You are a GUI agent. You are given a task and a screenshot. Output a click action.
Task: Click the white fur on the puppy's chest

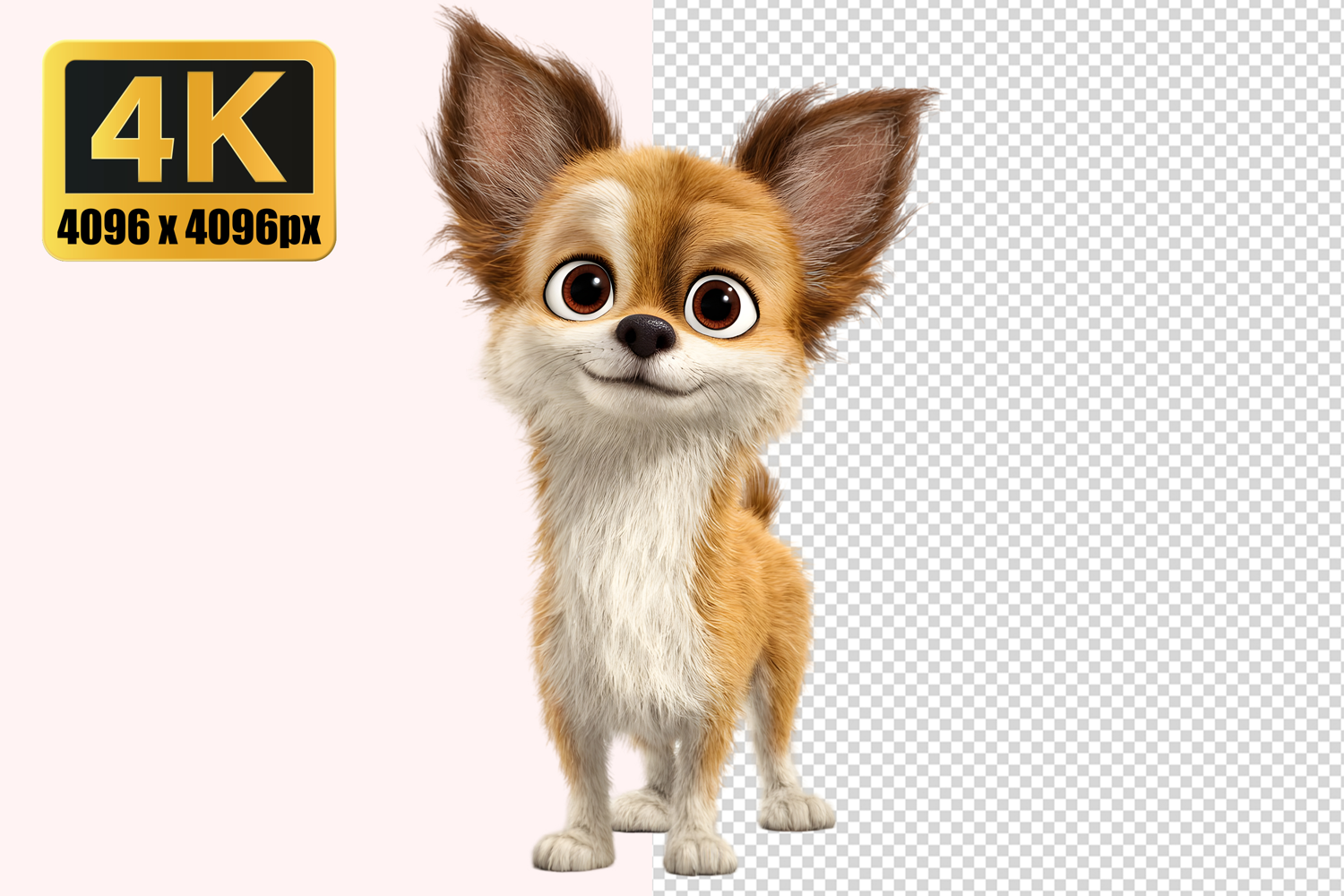627,556
